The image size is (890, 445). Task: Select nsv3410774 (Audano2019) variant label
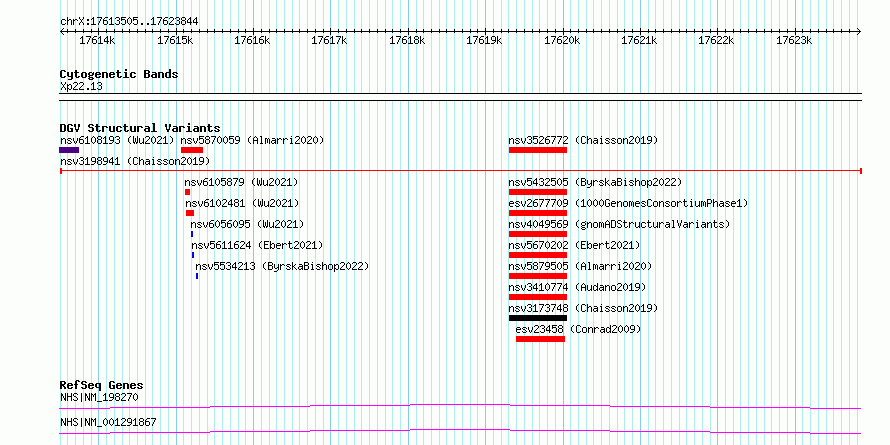point(577,287)
